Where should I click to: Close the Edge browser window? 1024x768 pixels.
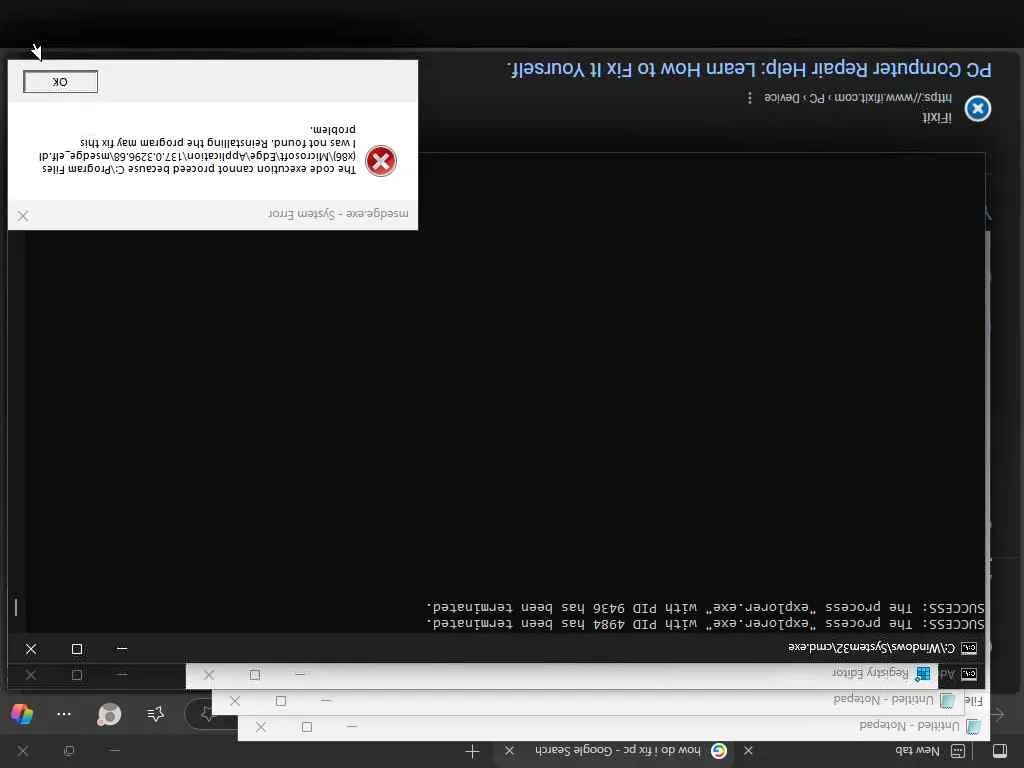coord(23,751)
